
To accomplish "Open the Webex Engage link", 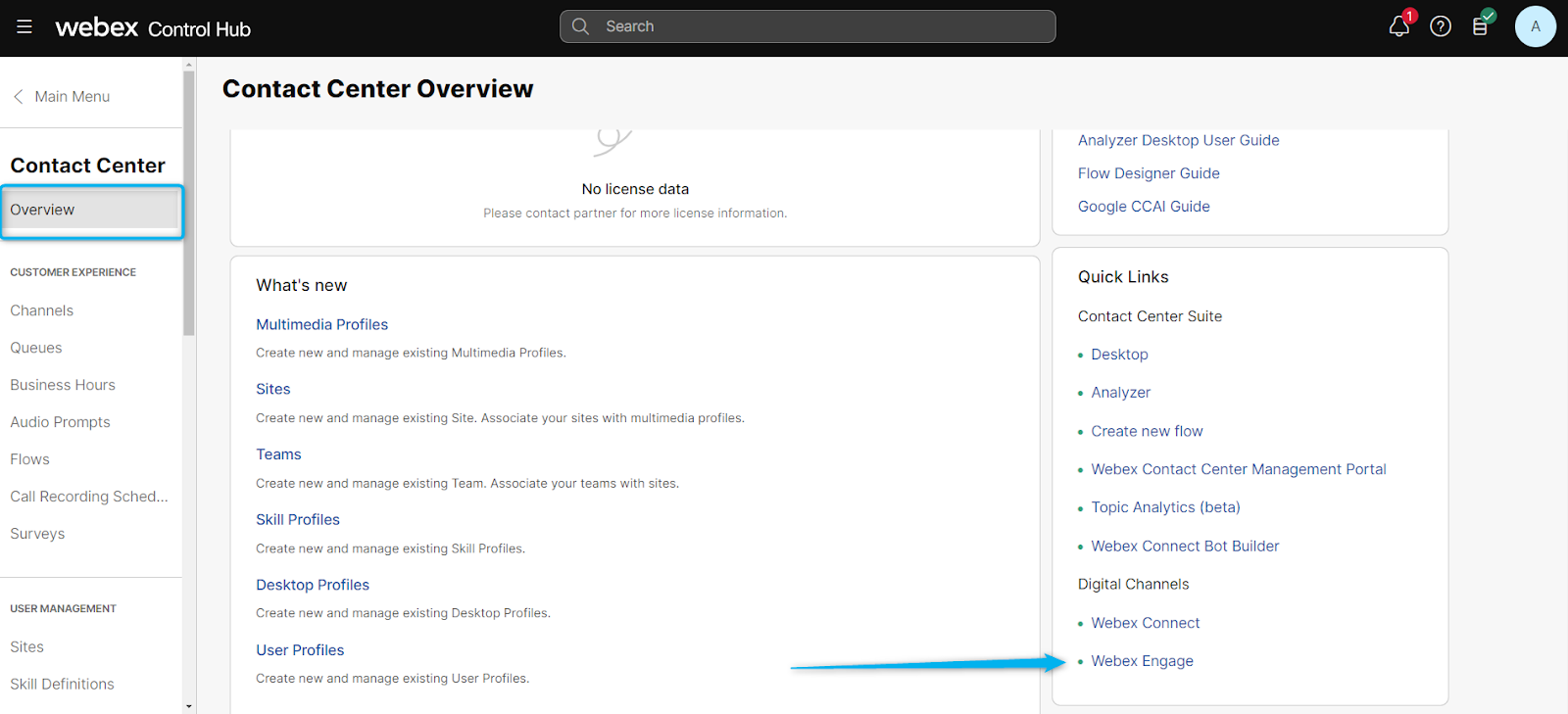I will [1142, 662].
